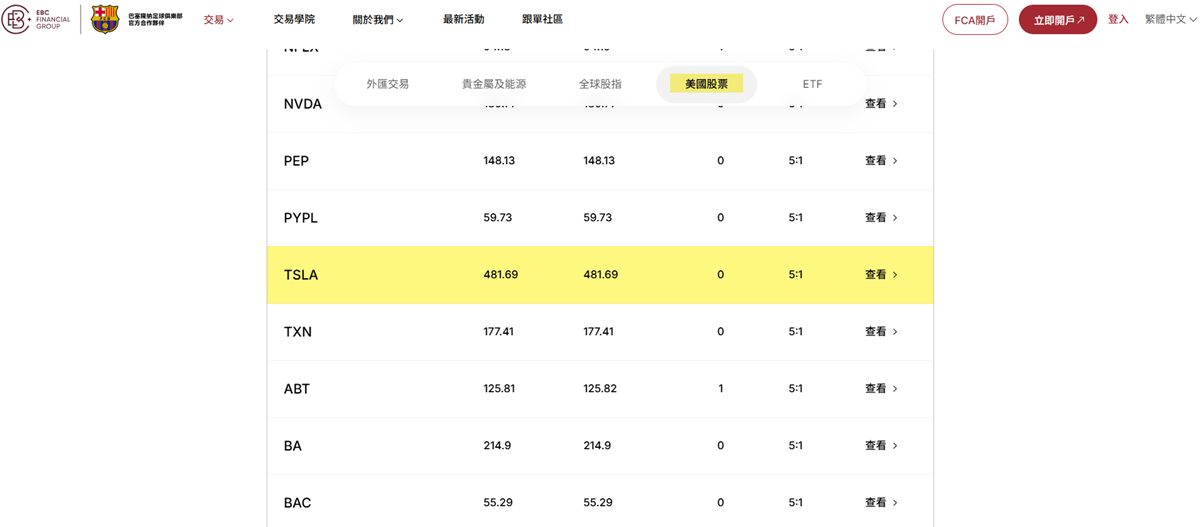Select the TSLA symbol text
This screenshot has height=527, width=1200.
coord(300,275)
